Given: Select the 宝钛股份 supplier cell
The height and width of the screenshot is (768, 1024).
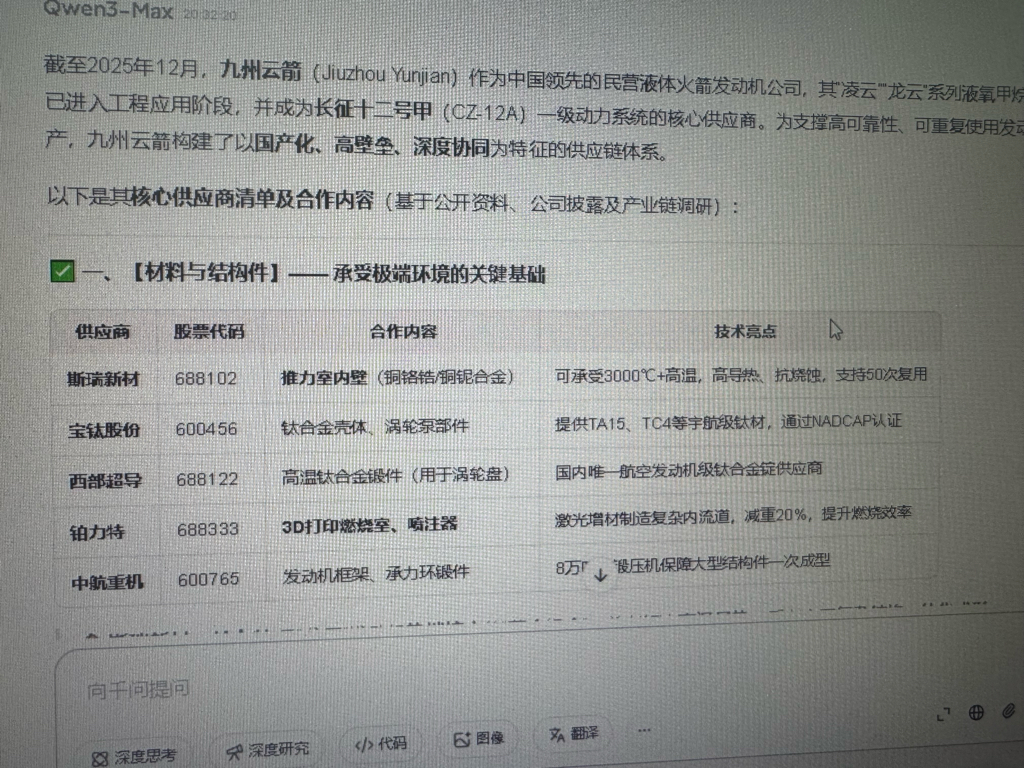Looking at the screenshot, I should pyautogui.click(x=104, y=430).
